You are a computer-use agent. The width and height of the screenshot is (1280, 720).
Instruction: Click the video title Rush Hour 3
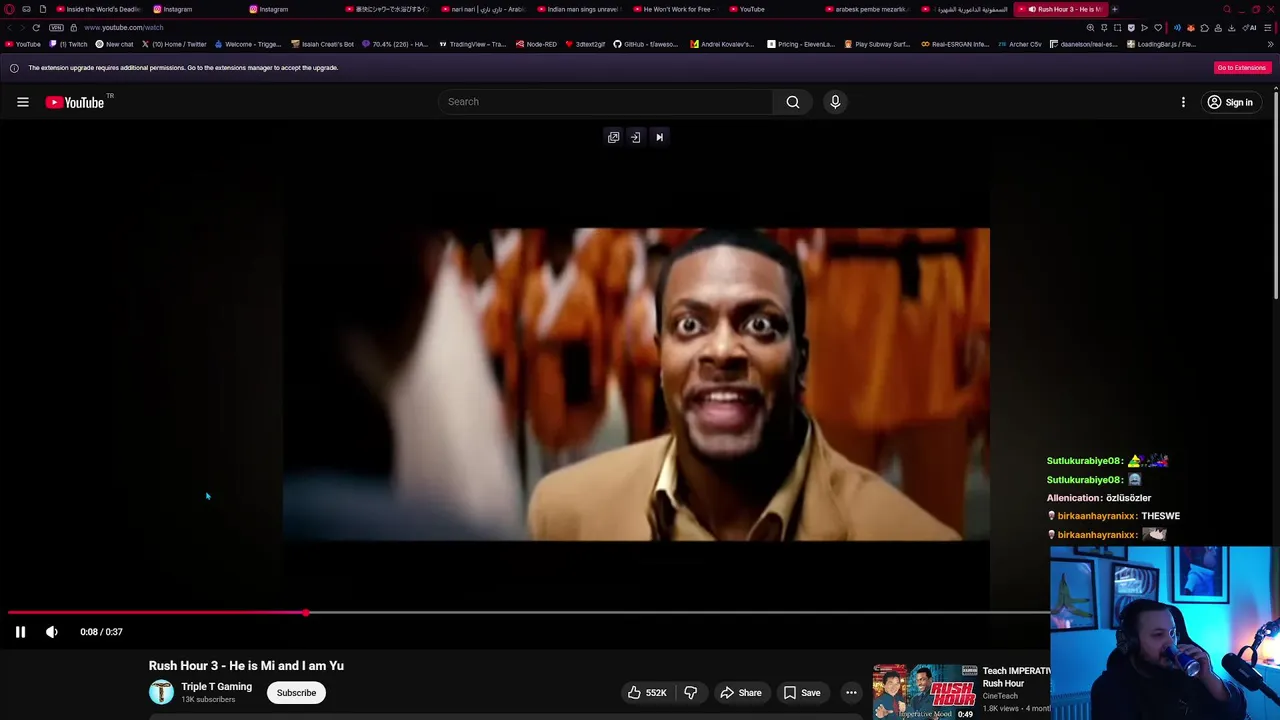point(246,666)
